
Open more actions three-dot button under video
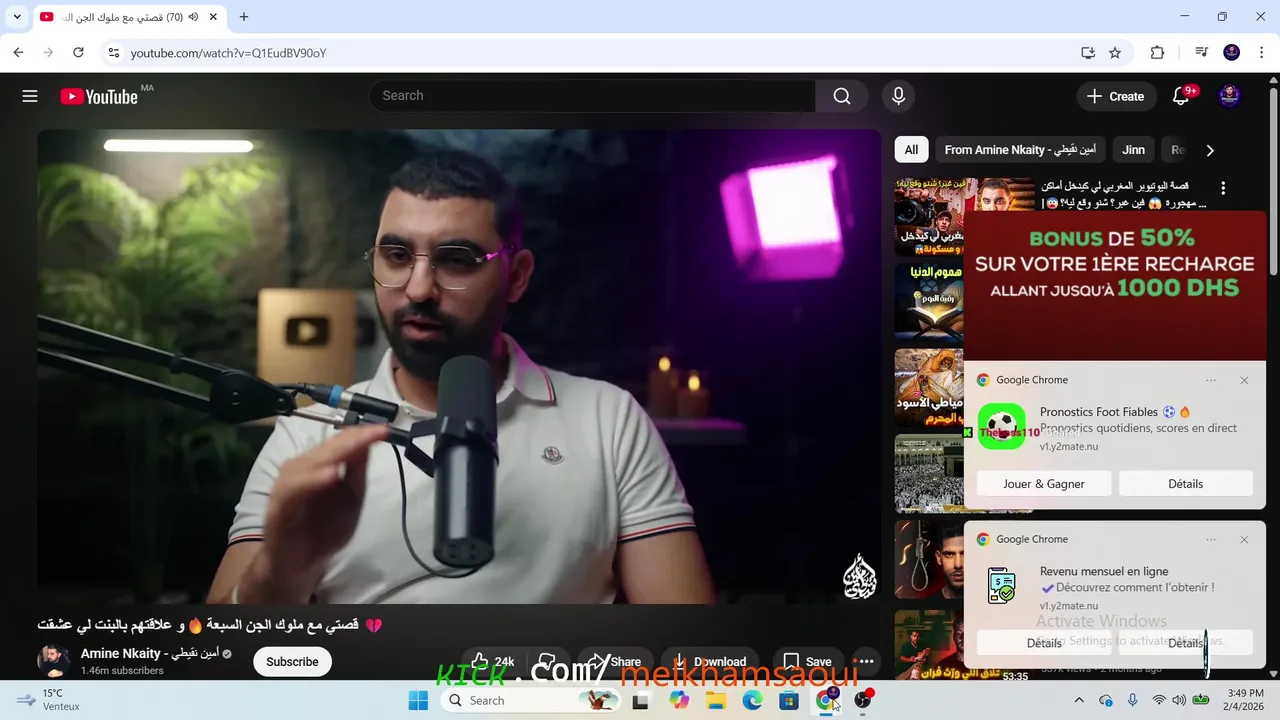pos(866,662)
